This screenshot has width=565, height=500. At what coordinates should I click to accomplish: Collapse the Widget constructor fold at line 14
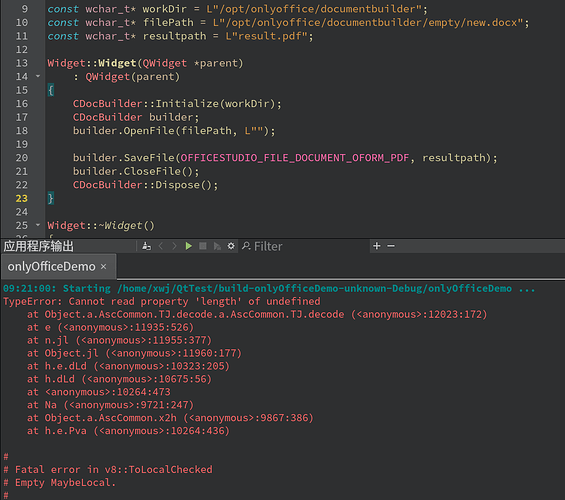pyautogui.click(x=38, y=76)
